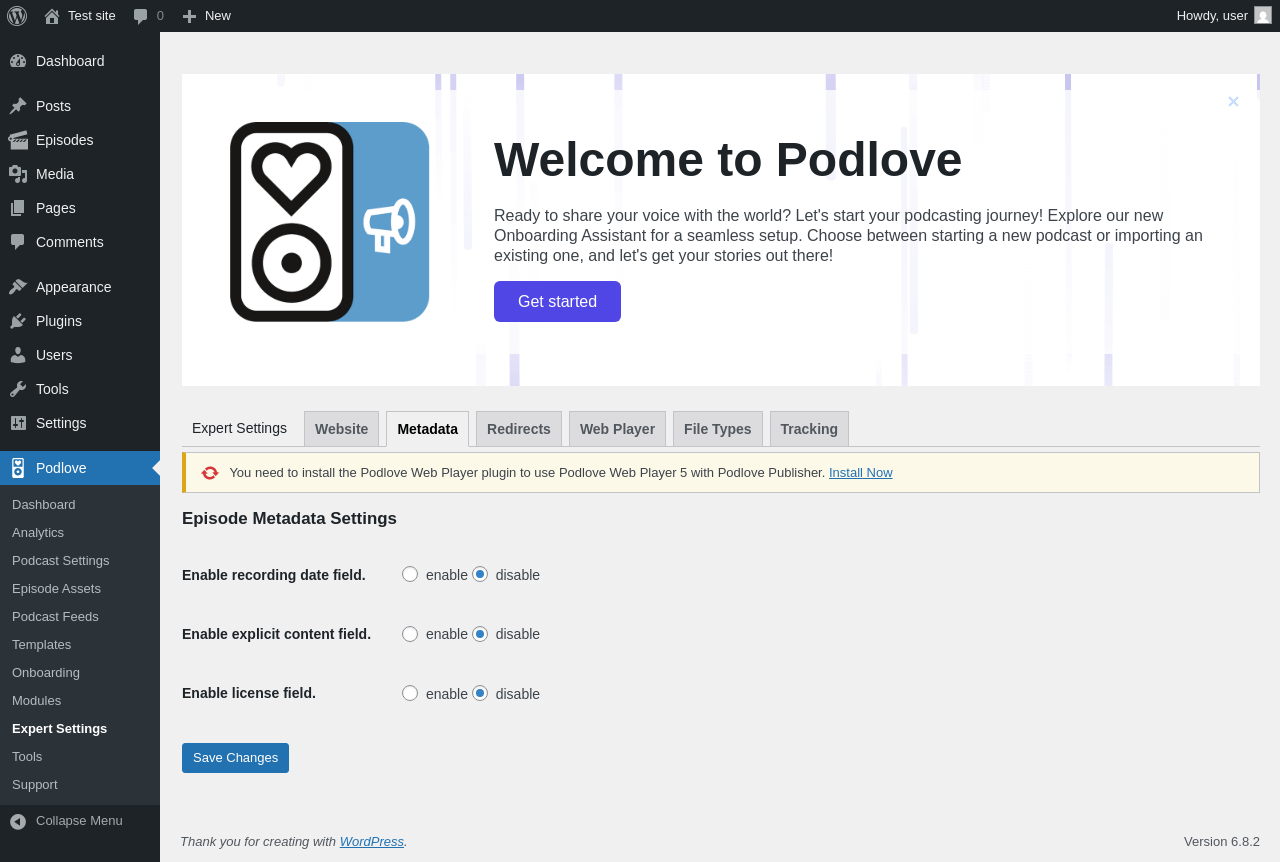Click the red update icon in notice
The width and height of the screenshot is (1280, 862).
click(x=210, y=473)
